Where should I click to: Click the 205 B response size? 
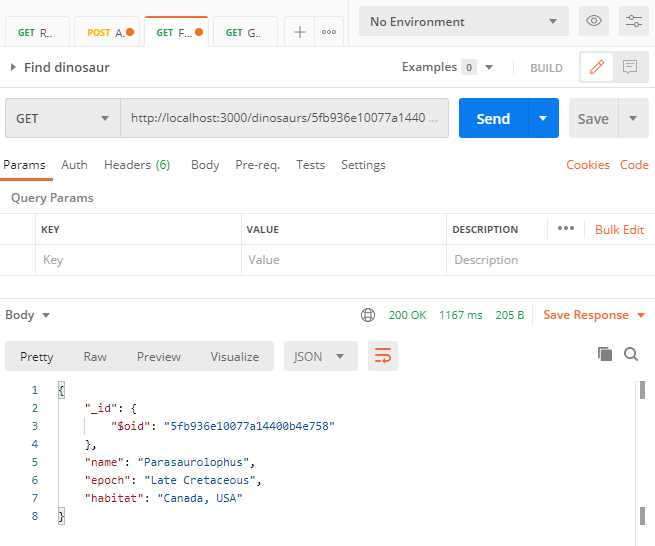coord(510,315)
